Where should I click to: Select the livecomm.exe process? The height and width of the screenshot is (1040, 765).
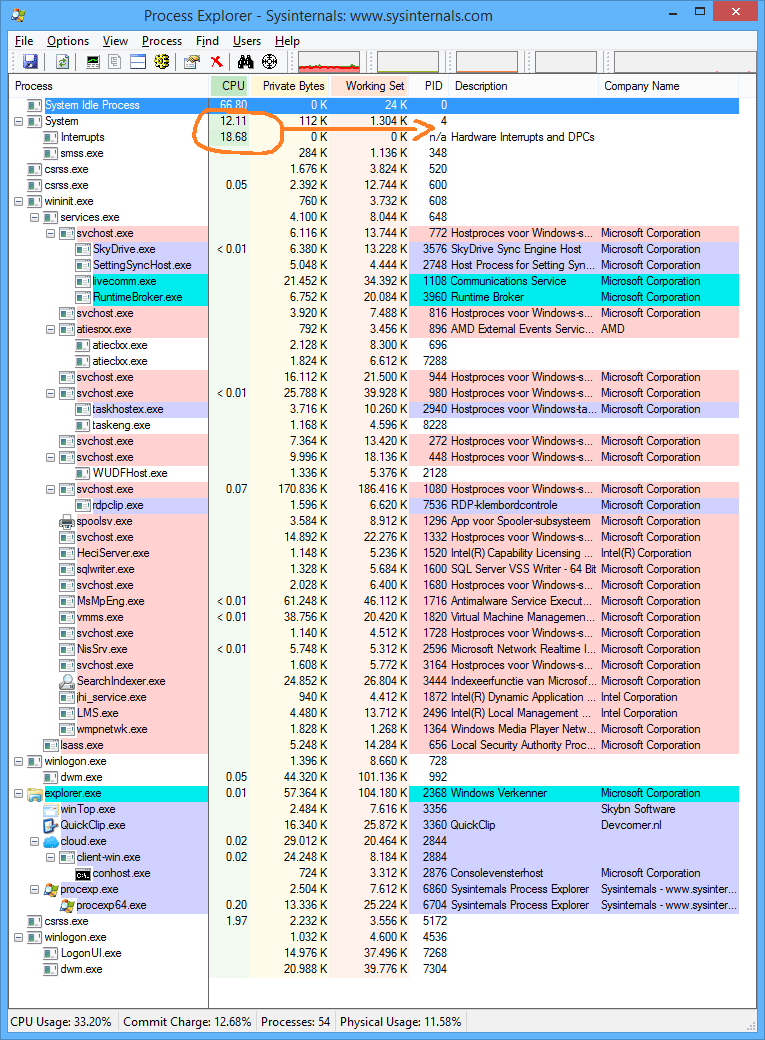pyautogui.click(x=374, y=281)
